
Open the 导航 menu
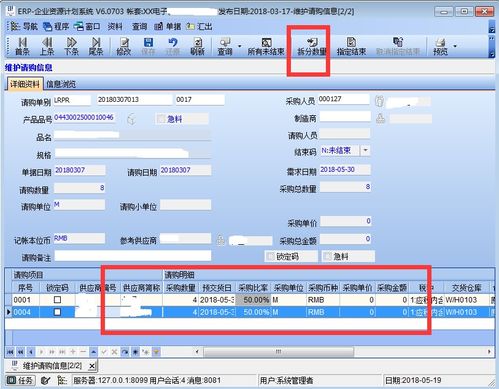24,26
